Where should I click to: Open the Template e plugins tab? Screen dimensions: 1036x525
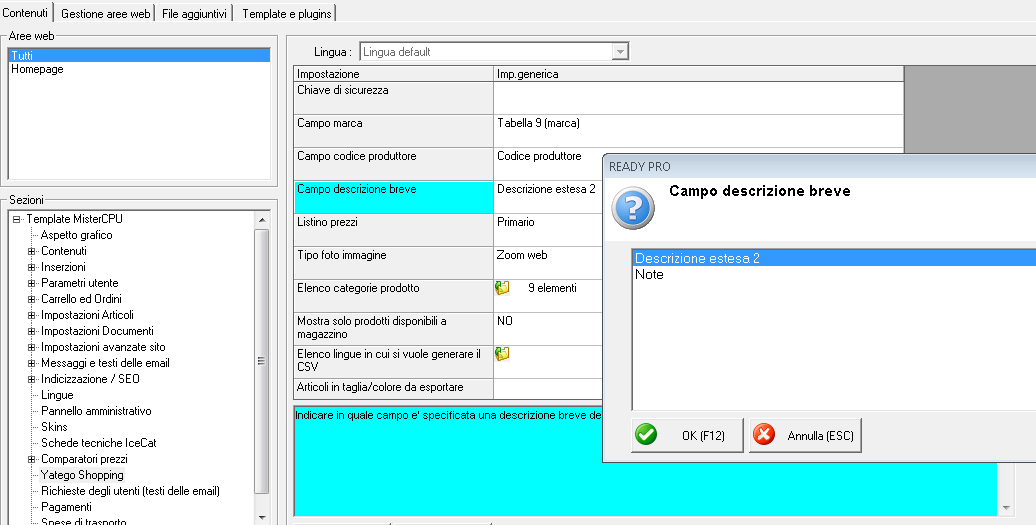pos(287,13)
